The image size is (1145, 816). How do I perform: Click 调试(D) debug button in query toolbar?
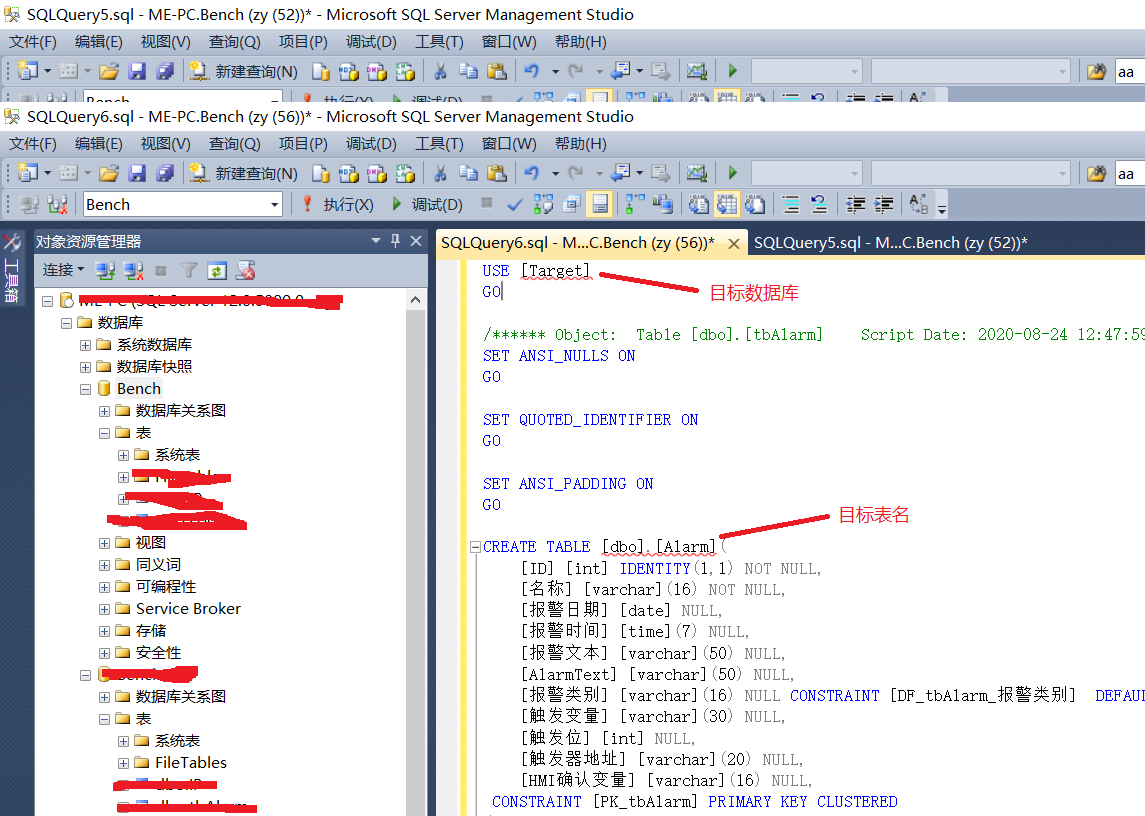tap(427, 205)
